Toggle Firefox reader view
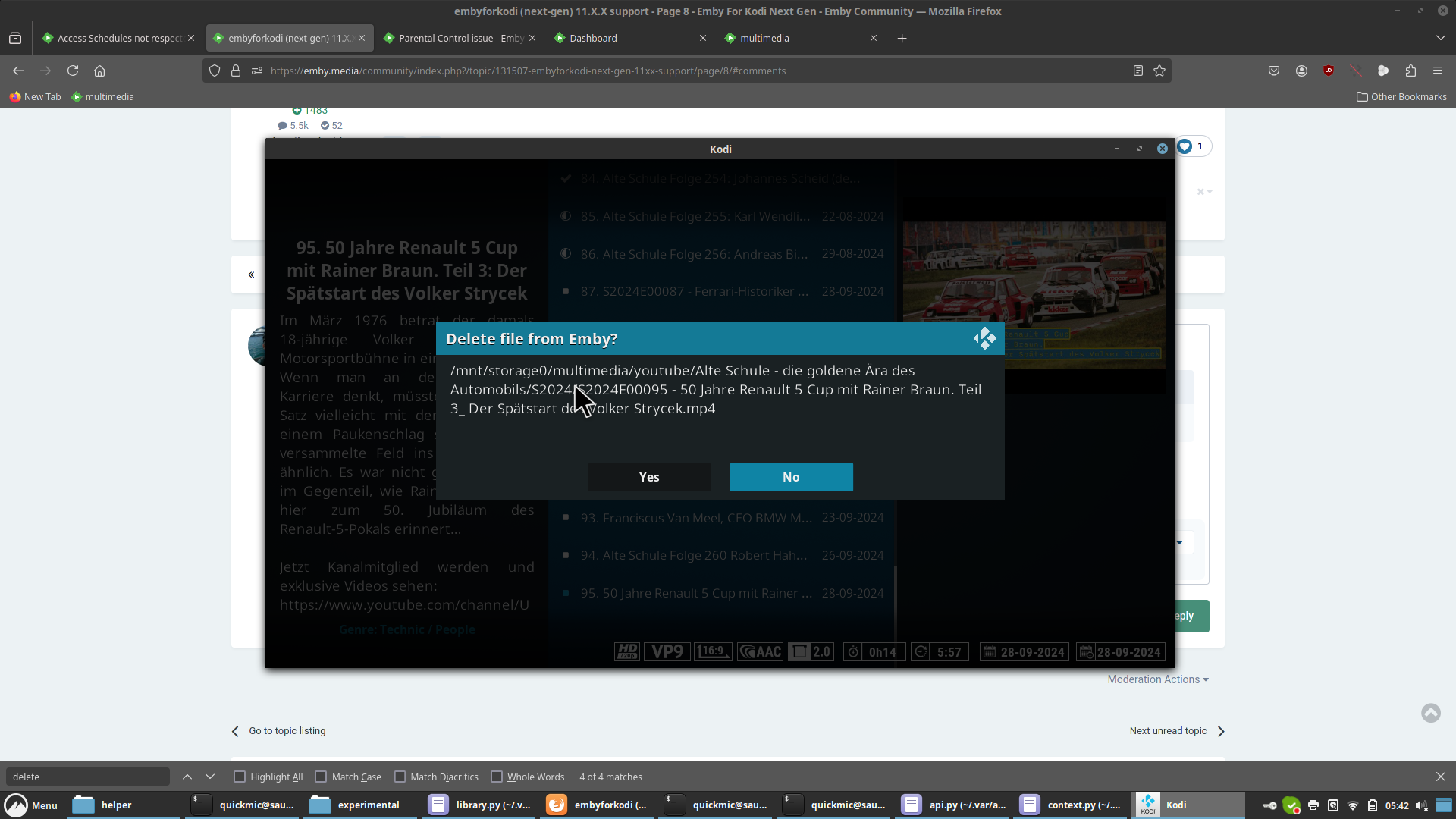 point(1137,71)
